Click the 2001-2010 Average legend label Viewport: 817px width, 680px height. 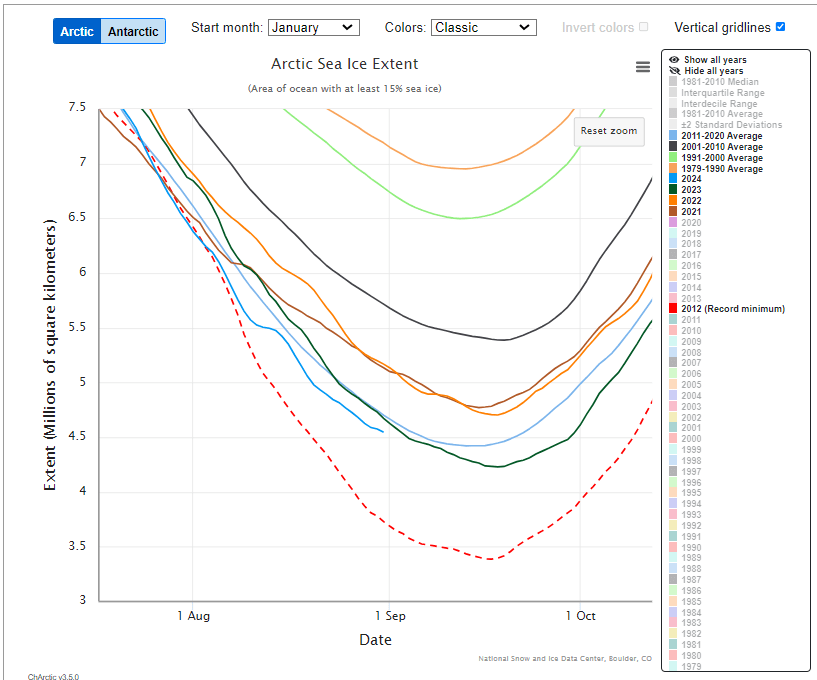point(721,147)
